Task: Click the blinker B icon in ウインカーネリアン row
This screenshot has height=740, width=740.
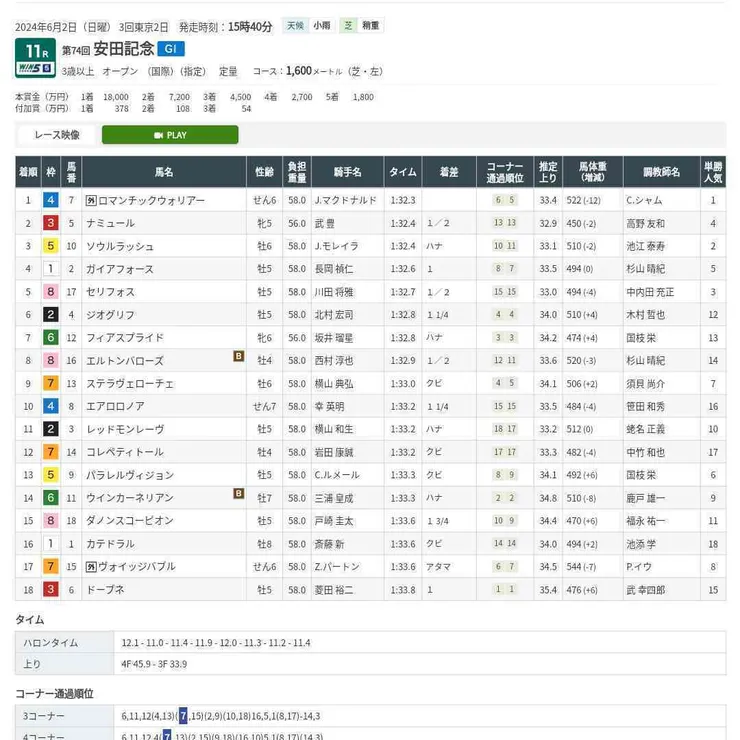Action: pyautogui.click(x=238, y=493)
